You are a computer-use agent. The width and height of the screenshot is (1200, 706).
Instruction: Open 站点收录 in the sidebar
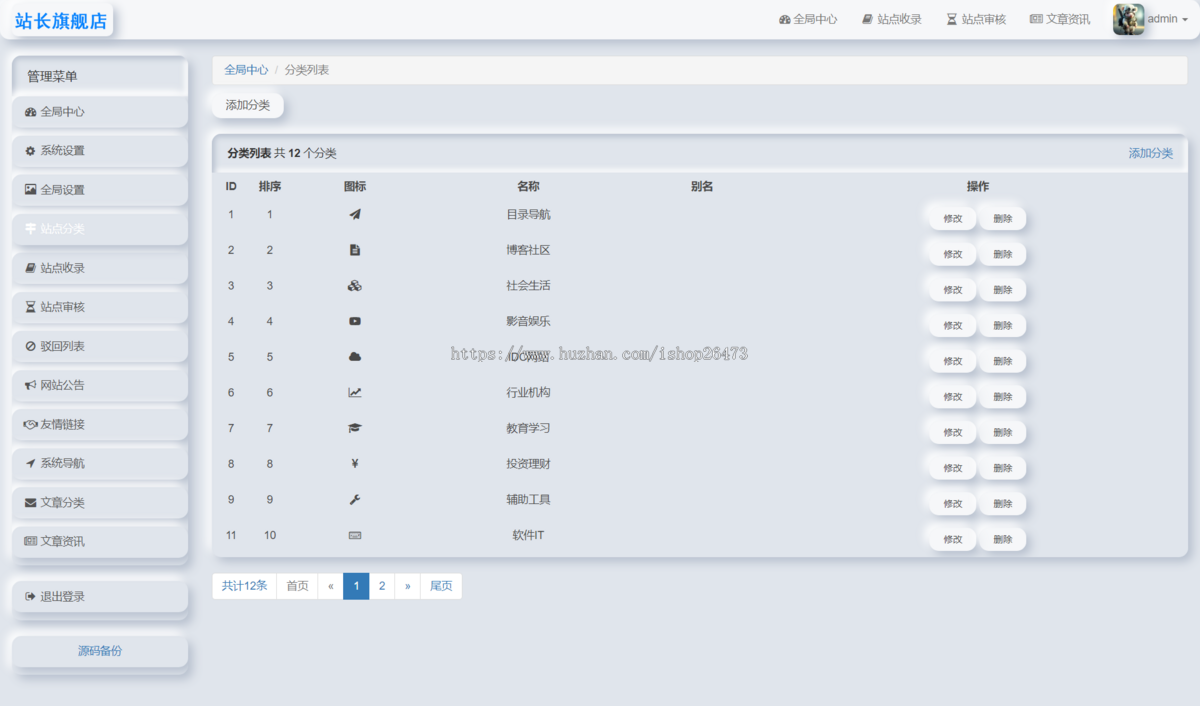point(100,268)
